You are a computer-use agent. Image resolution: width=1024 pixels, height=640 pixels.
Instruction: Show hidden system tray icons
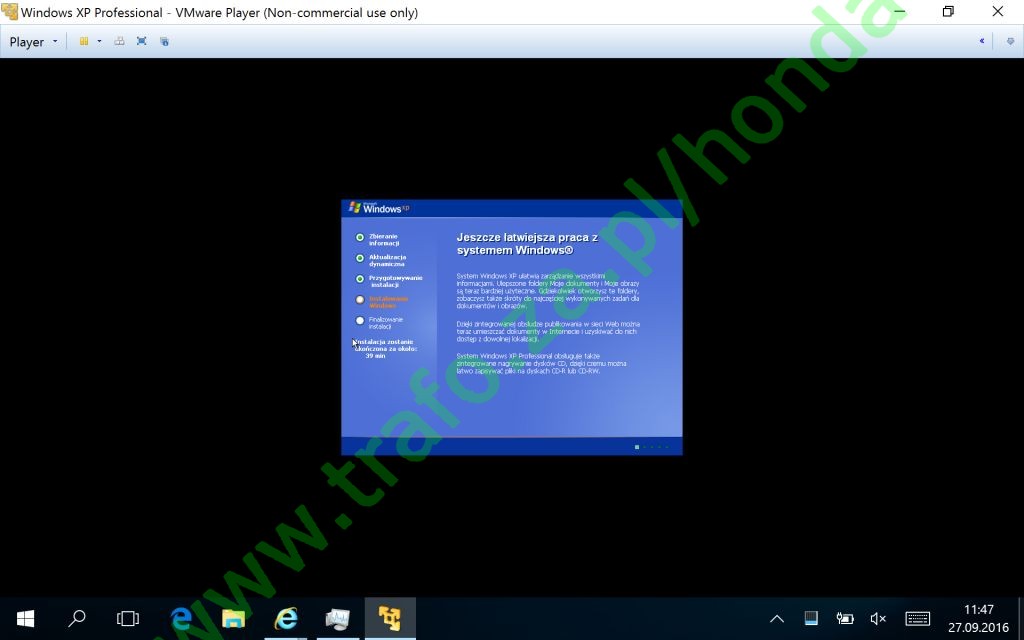pos(776,618)
